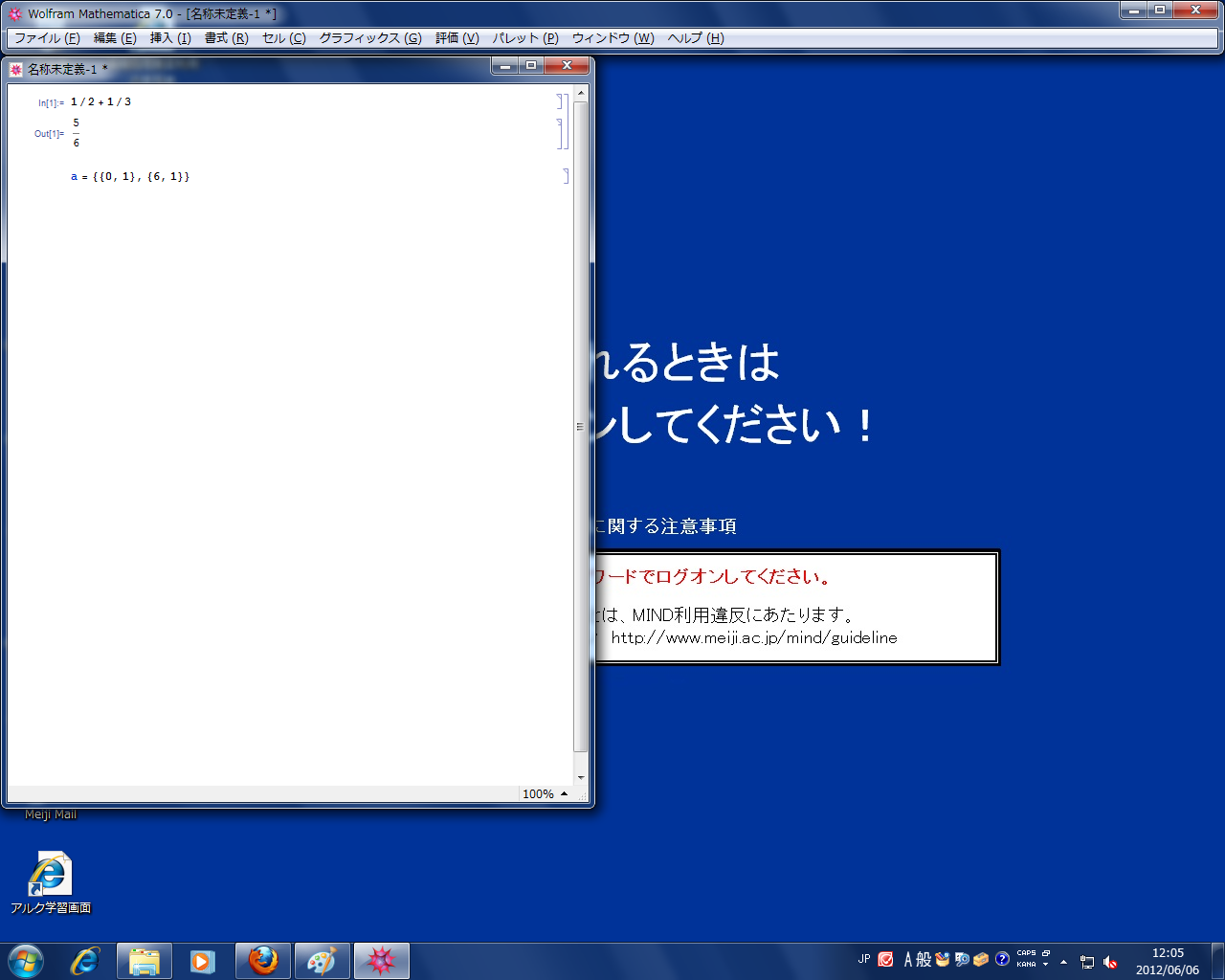Maximize the 名称未定義-1 notebook window

point(531,65)
